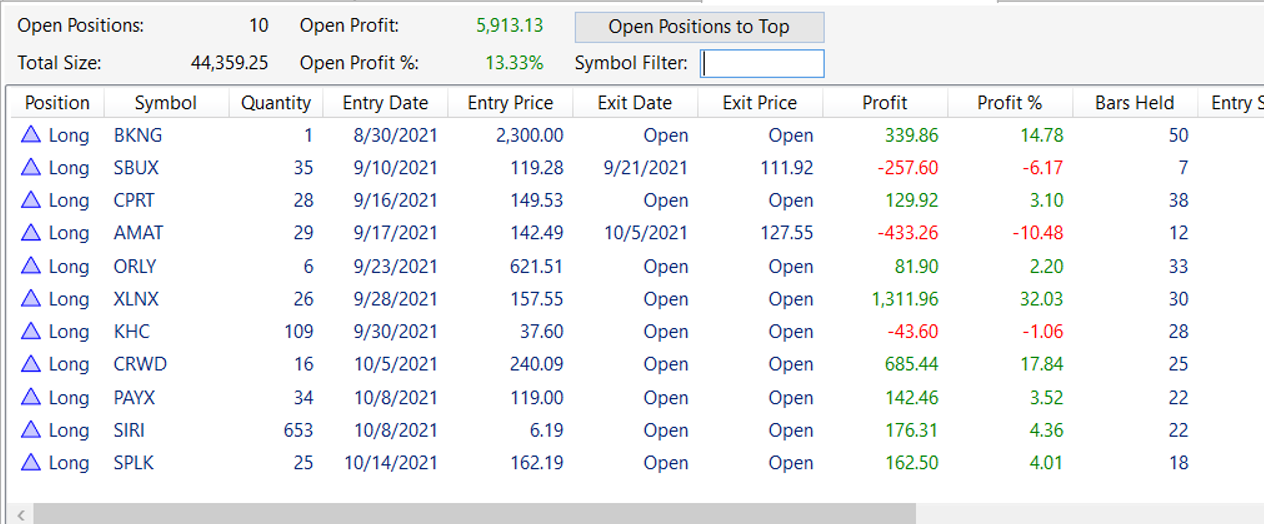This screenshot has height=524, width=1264.
Task: Click the horizontal scrollbar thumb
Action: tap(475, 514)
